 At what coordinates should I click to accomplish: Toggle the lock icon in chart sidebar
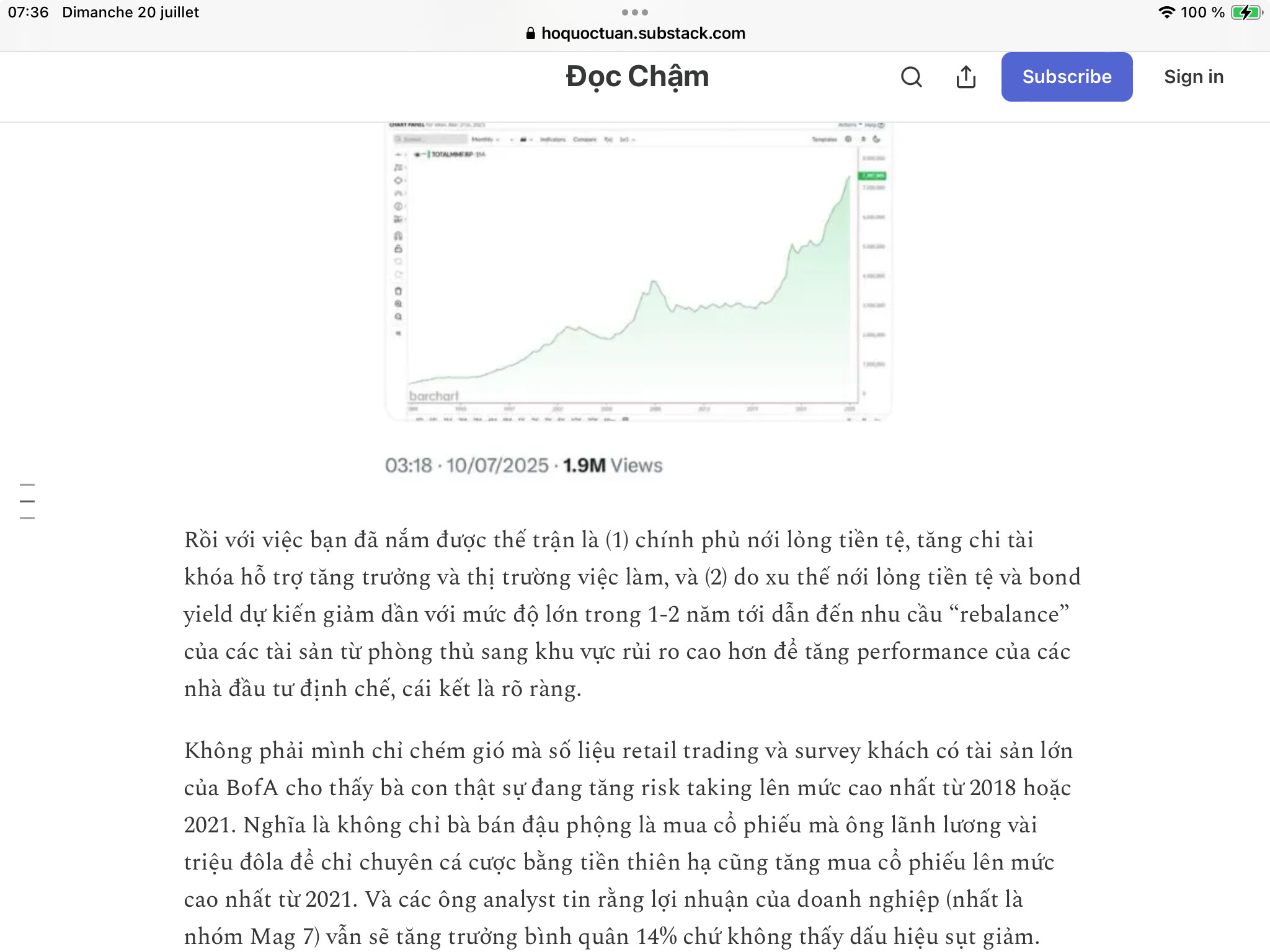tap(398, 249)
